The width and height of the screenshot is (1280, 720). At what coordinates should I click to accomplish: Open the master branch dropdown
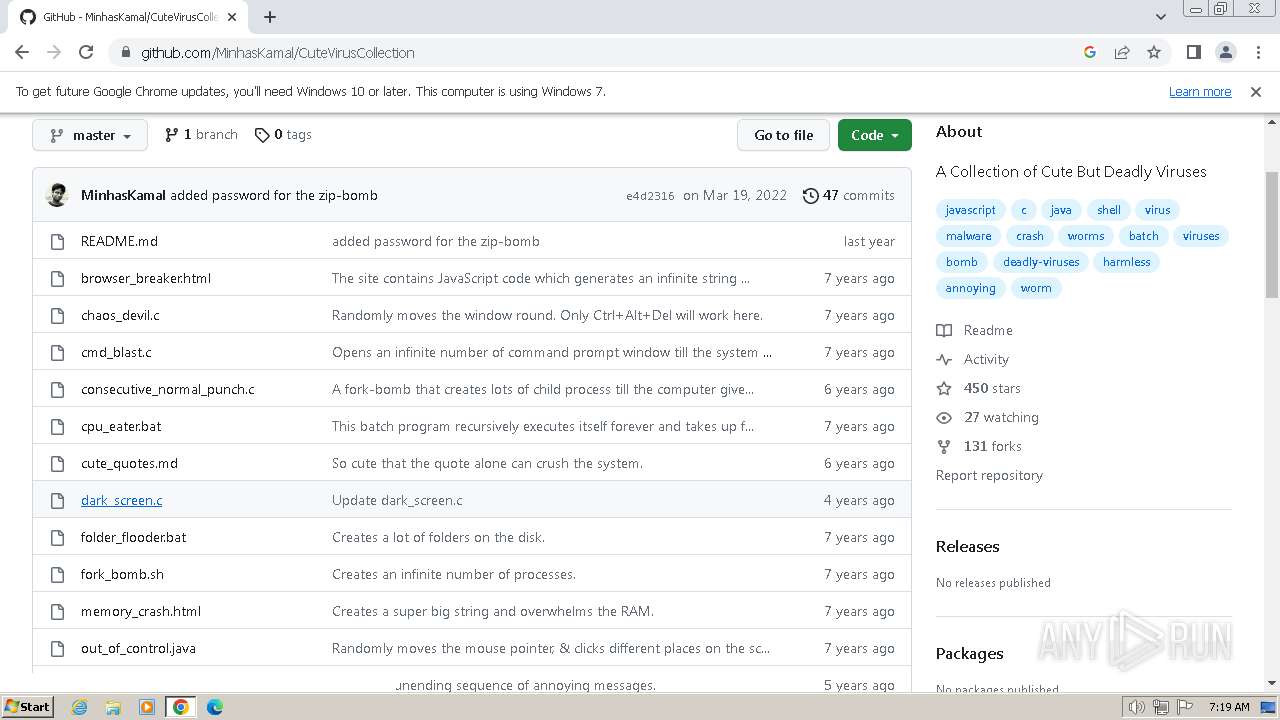pyautogui.click(x=90, y=135)
